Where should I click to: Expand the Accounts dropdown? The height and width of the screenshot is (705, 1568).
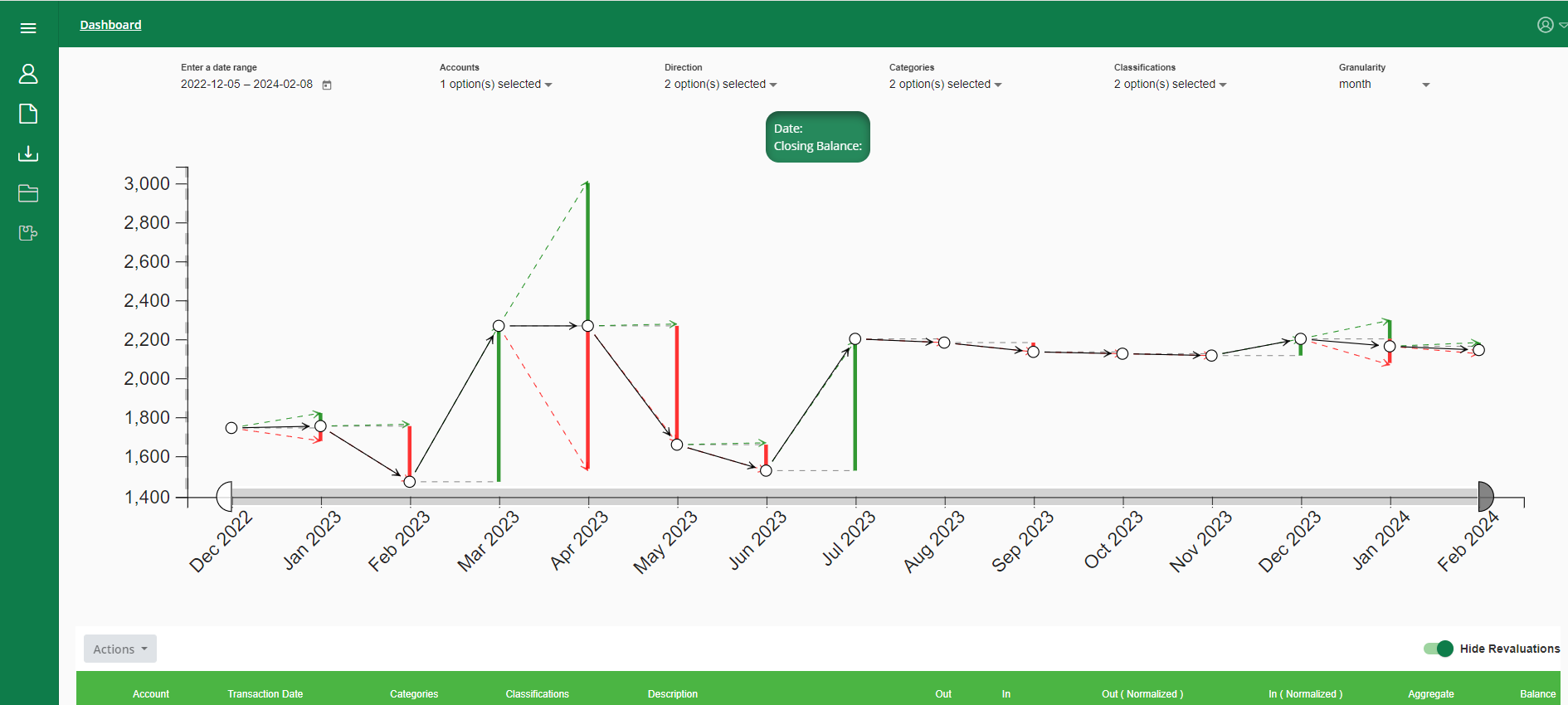(x=495, y=85)
